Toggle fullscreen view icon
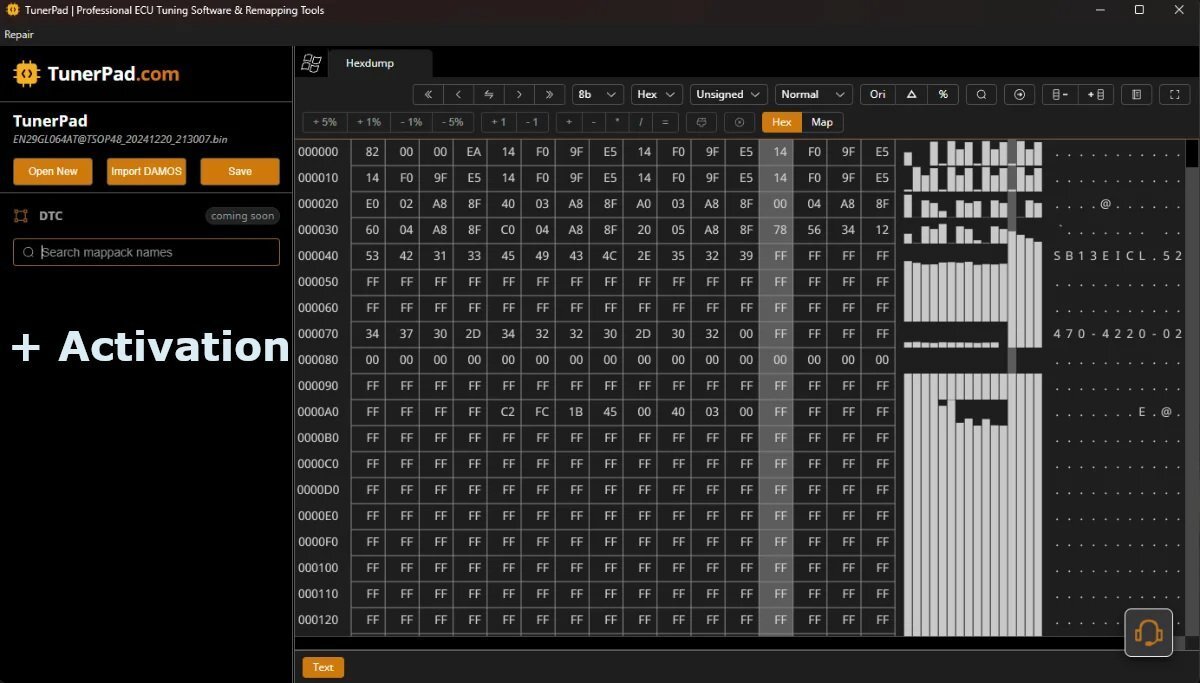Screen dimensions: 1200x683 (1174, 95)
